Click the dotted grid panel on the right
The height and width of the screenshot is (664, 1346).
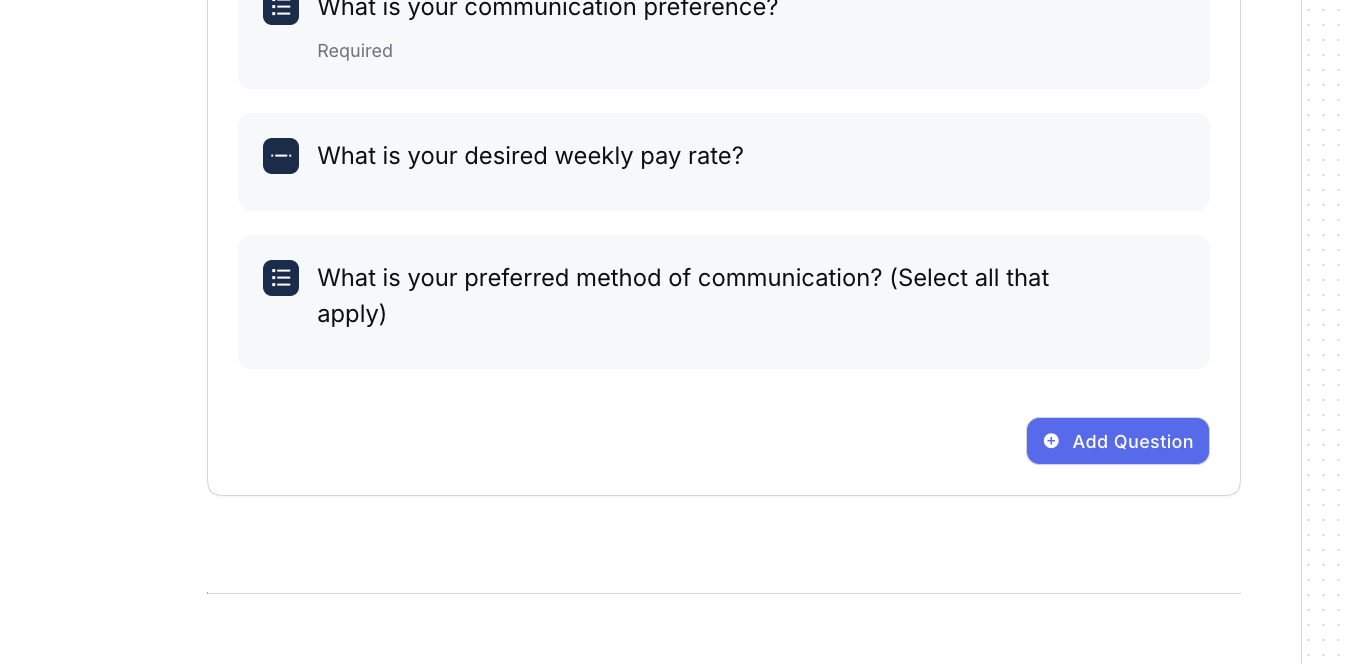[x=1324, y=300]
